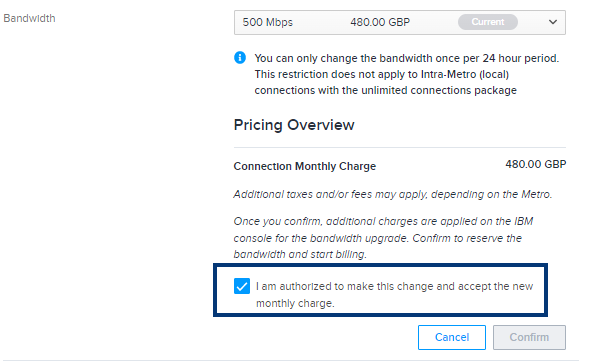Viewport: 601px width, 364px height.
Task: Click the 500 Mbps text in dropdown
Action: (268, 22)
